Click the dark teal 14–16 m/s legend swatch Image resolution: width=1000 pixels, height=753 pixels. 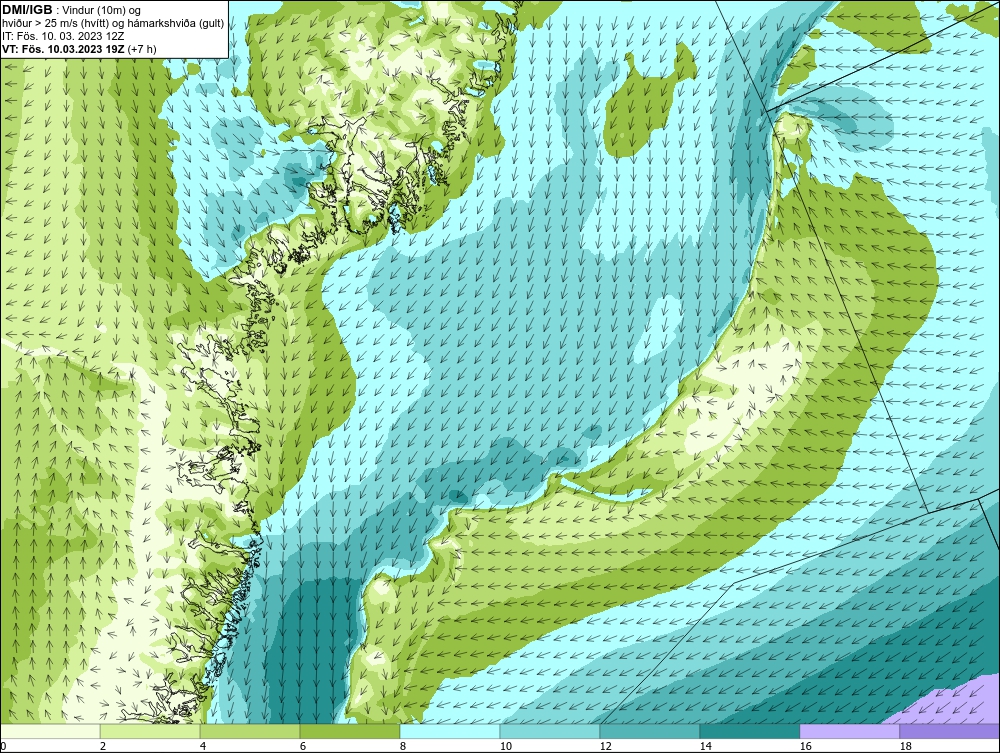tap(750, 731)
